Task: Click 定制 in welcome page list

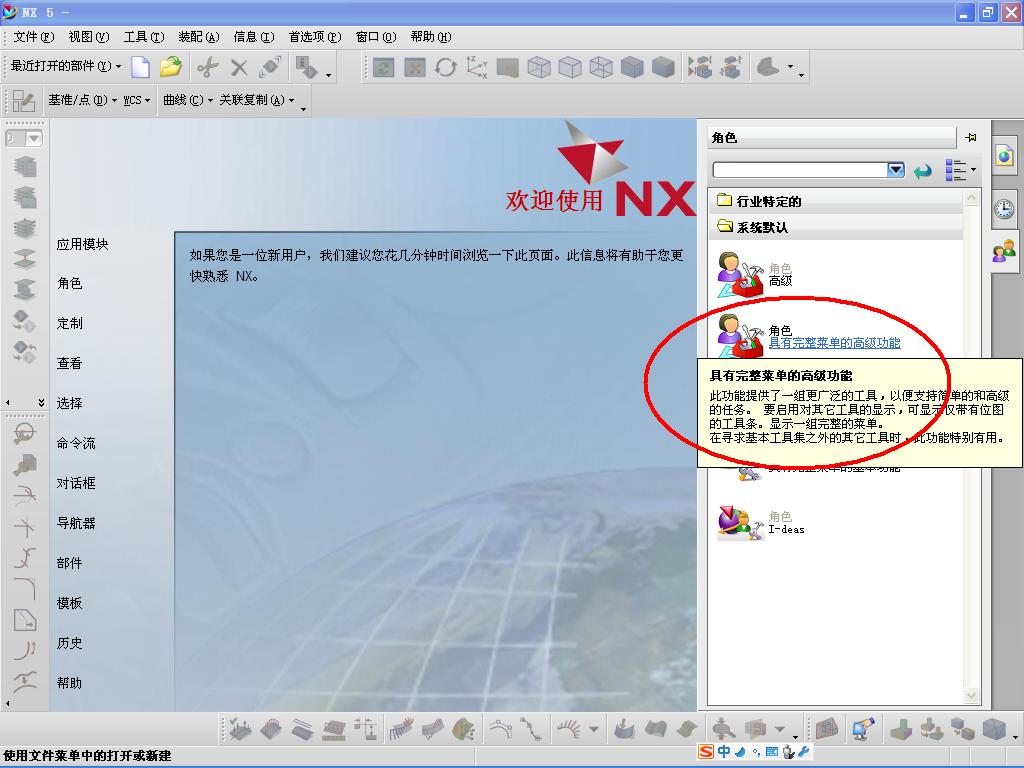Action: pyautogui.click(x=69, y=323)
